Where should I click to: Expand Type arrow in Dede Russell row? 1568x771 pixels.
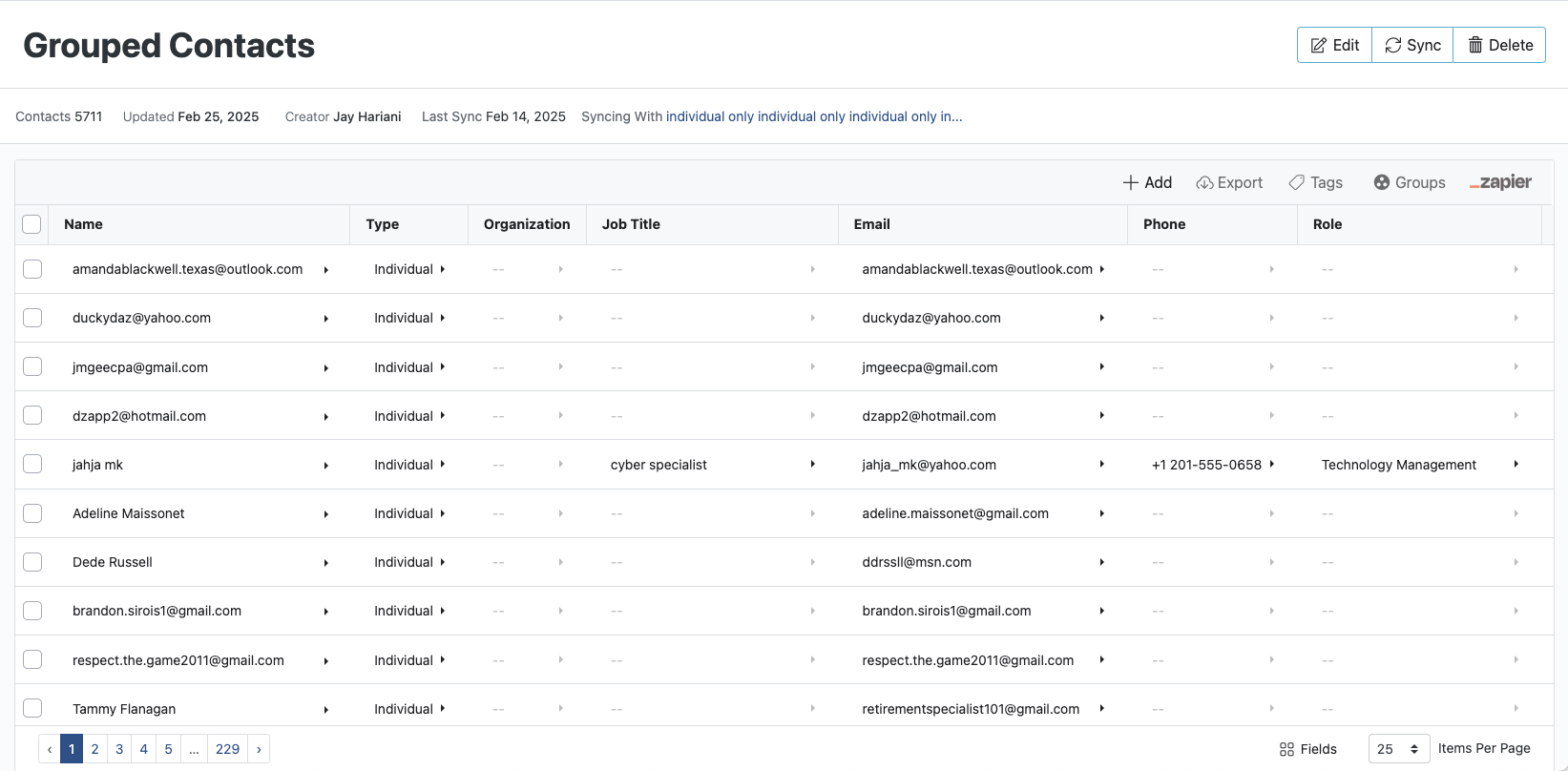(443, 562)
